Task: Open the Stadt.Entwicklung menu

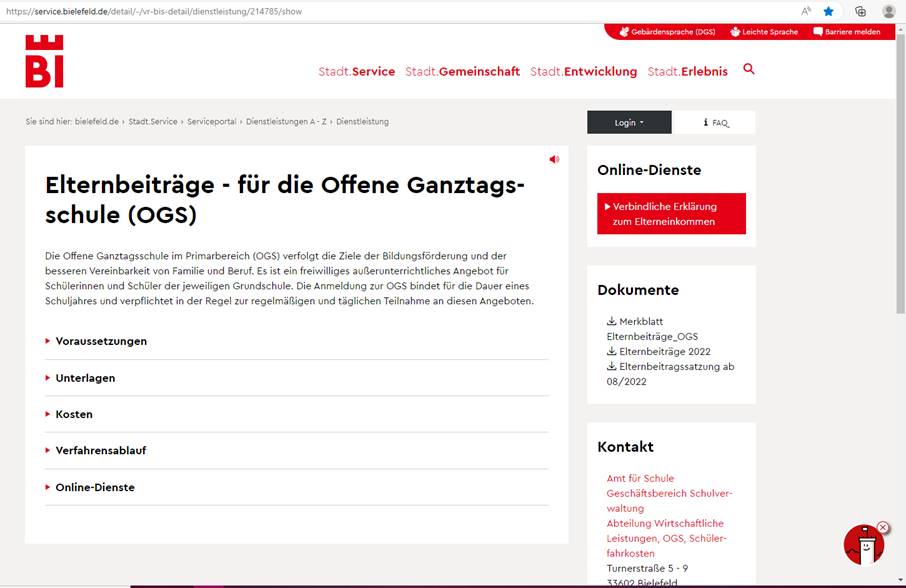Action: pos(584,72)
